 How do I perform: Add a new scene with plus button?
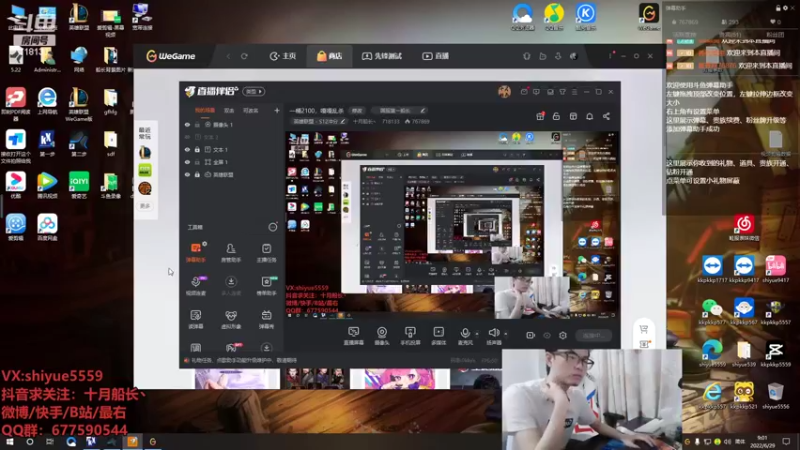[277, 110]
